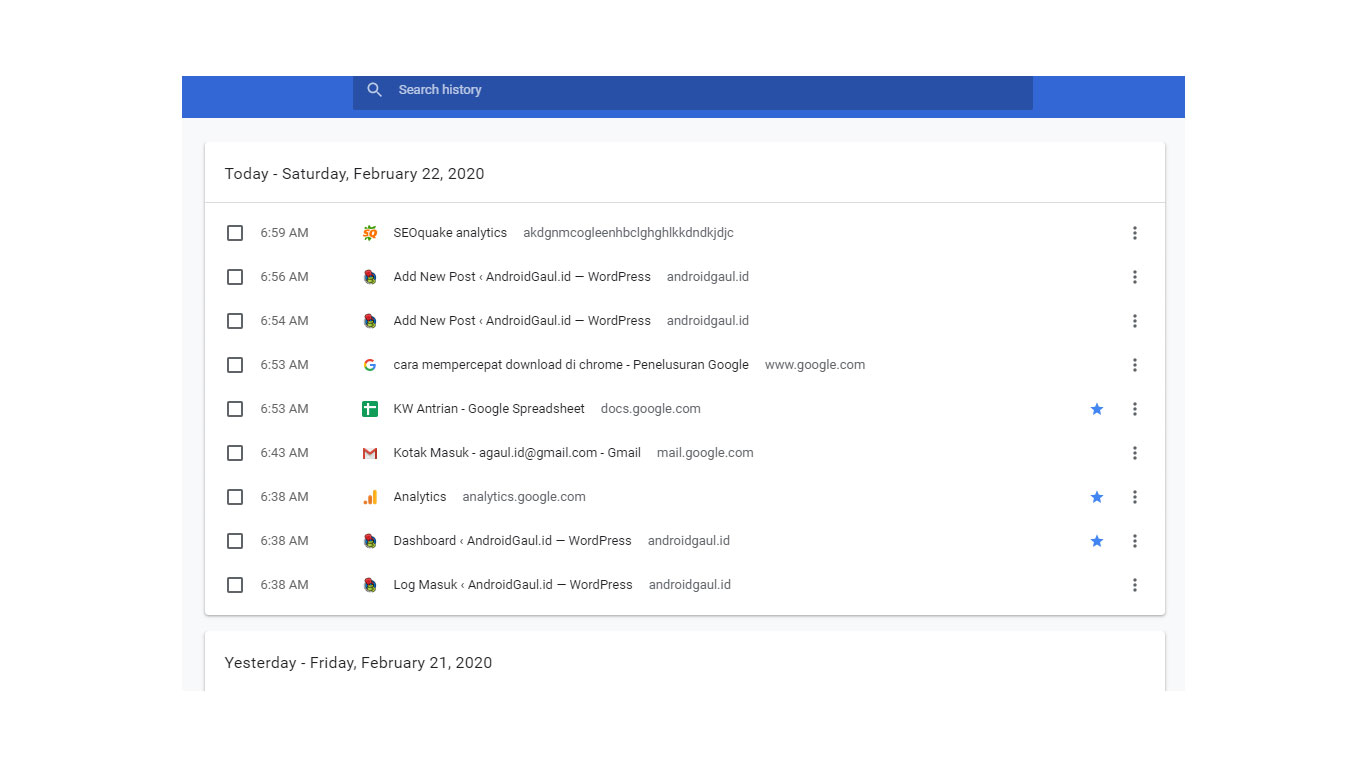This screenshot has height=768, width=1366.
Task: Open the Analytics history link
Action: tap(420, 497)
